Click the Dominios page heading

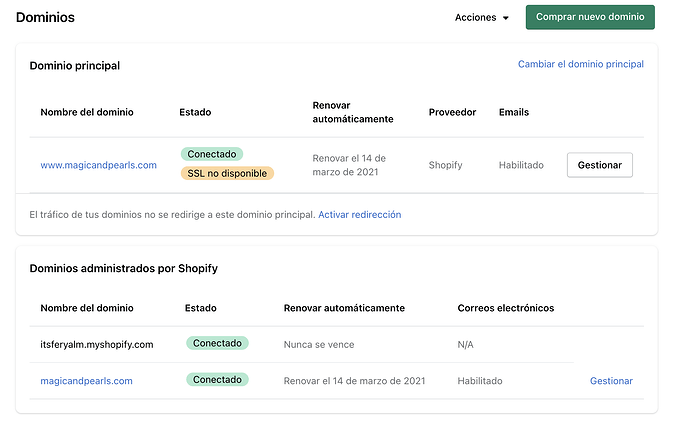pyautogui.click(x=45, y=18)
